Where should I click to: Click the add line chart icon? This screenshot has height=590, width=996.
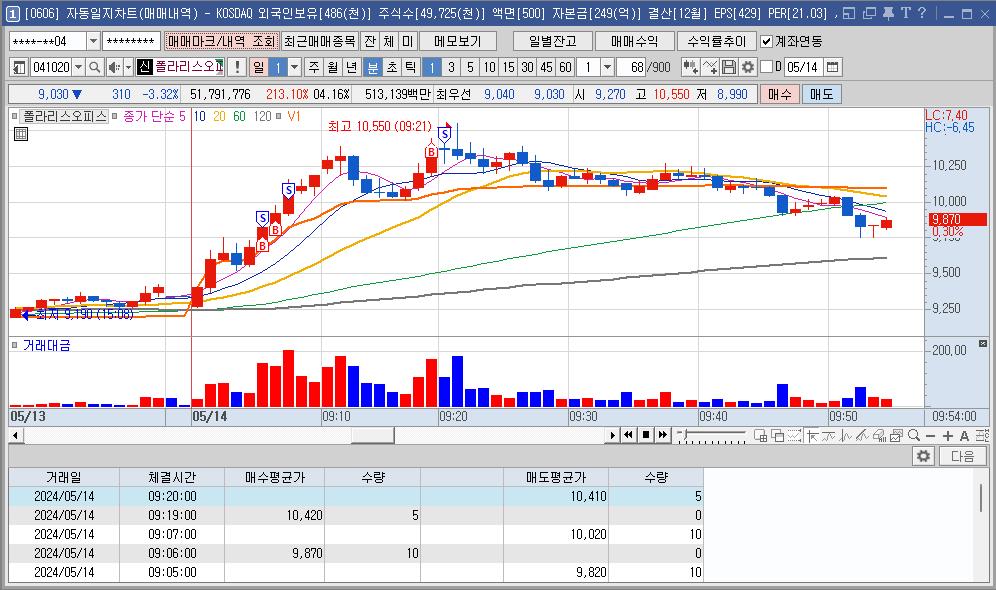coord(710,67)
